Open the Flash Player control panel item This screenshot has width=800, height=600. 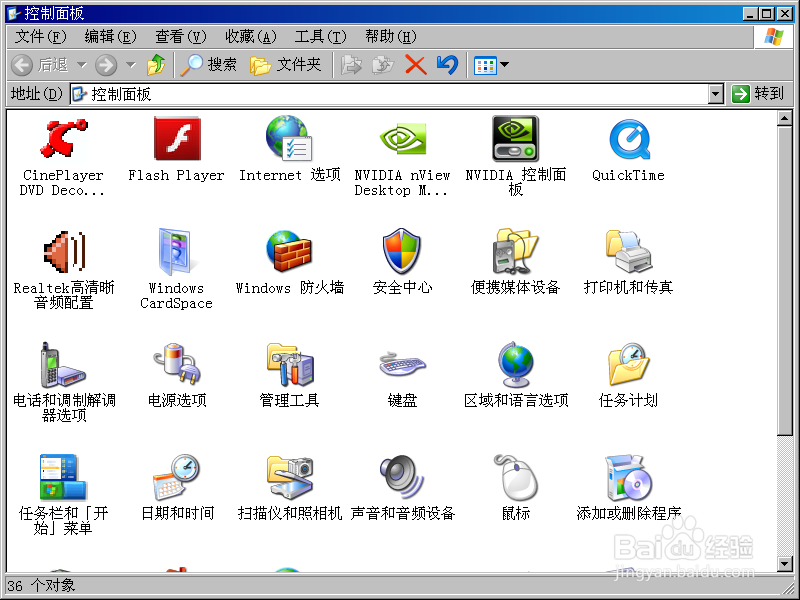click(177, 138)
